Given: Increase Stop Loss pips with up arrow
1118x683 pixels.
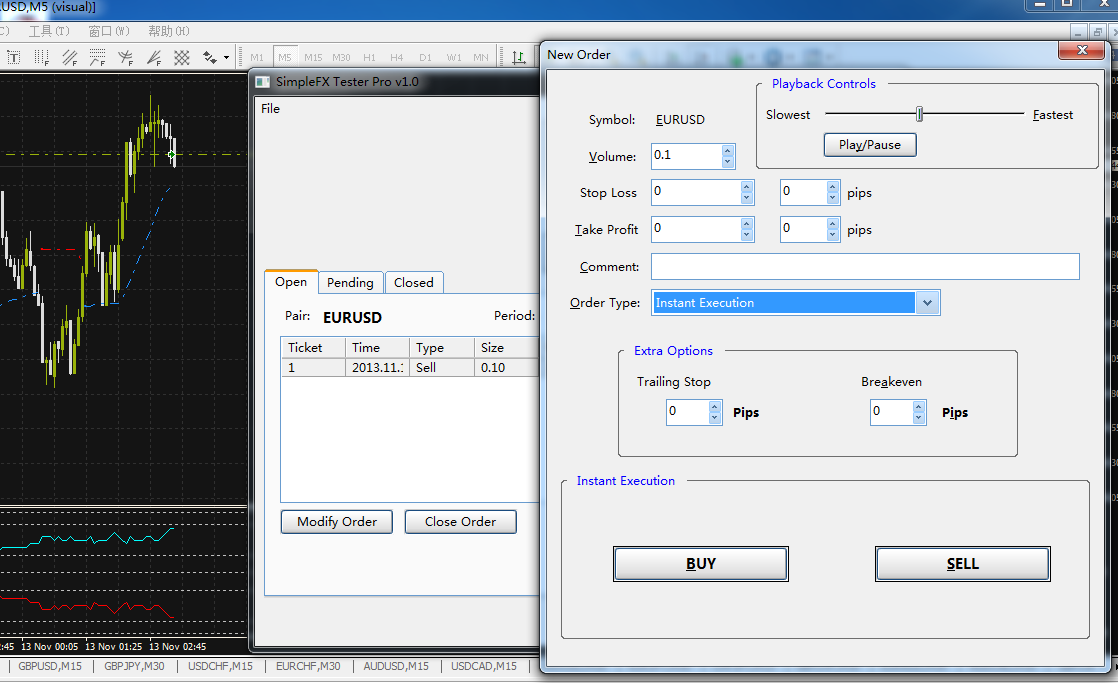Looking at the screenshot, I should coord(833,187).
